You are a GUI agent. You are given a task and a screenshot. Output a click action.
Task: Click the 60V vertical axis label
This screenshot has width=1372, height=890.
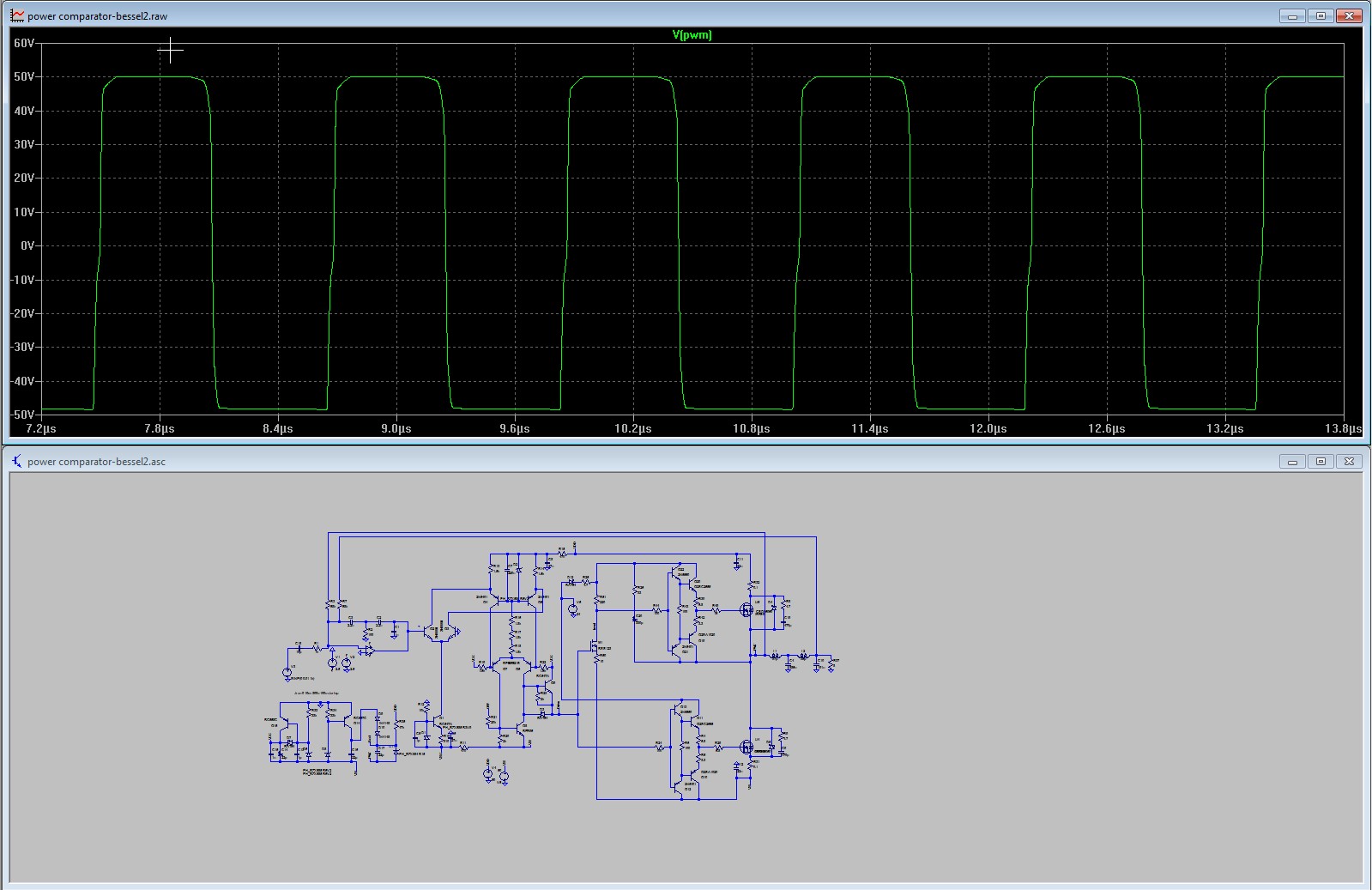[x=24, y=43]
